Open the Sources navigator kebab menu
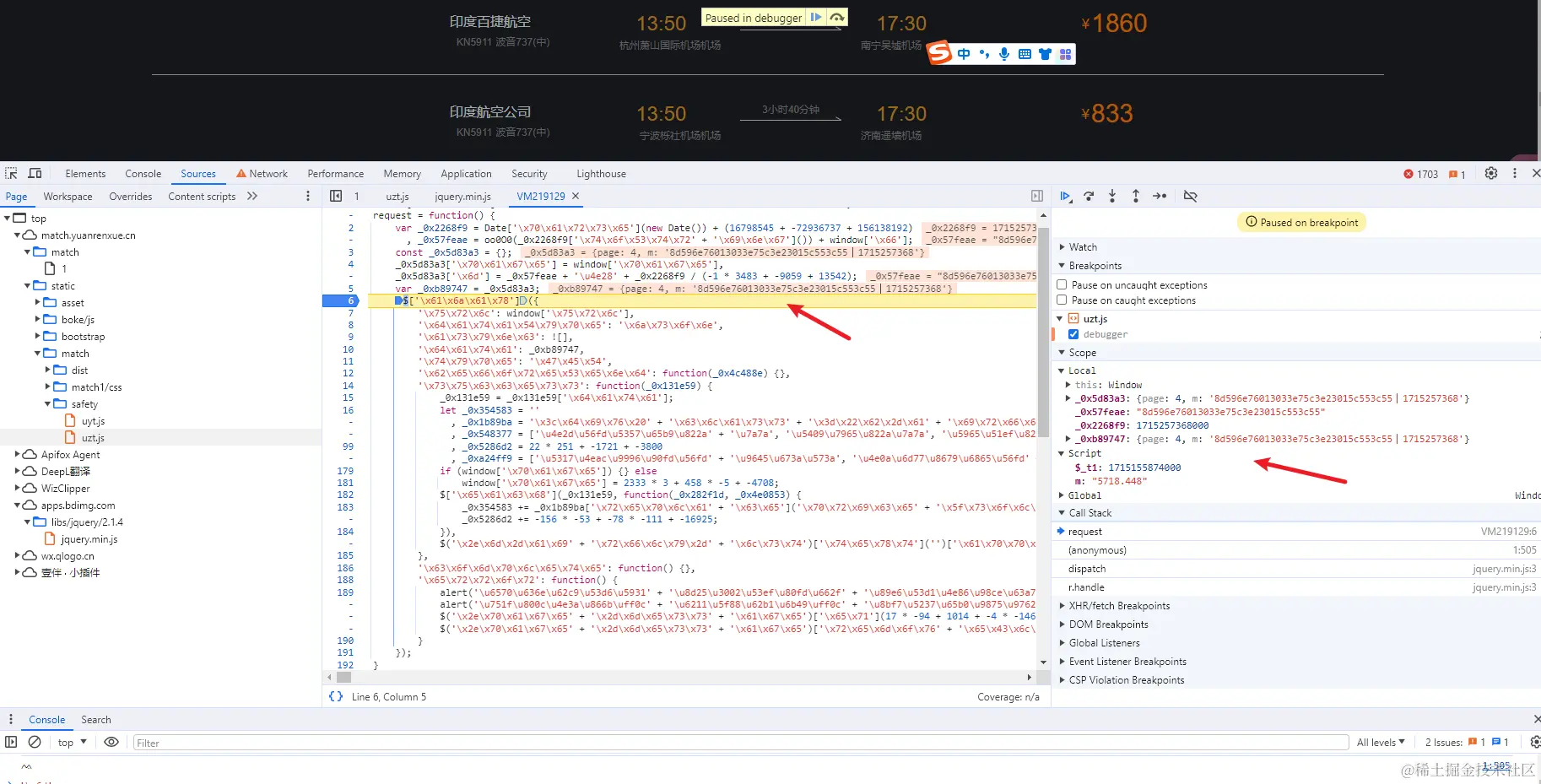Image resolution: width=1541 pixels, height=784 pixels. point(308,196)
